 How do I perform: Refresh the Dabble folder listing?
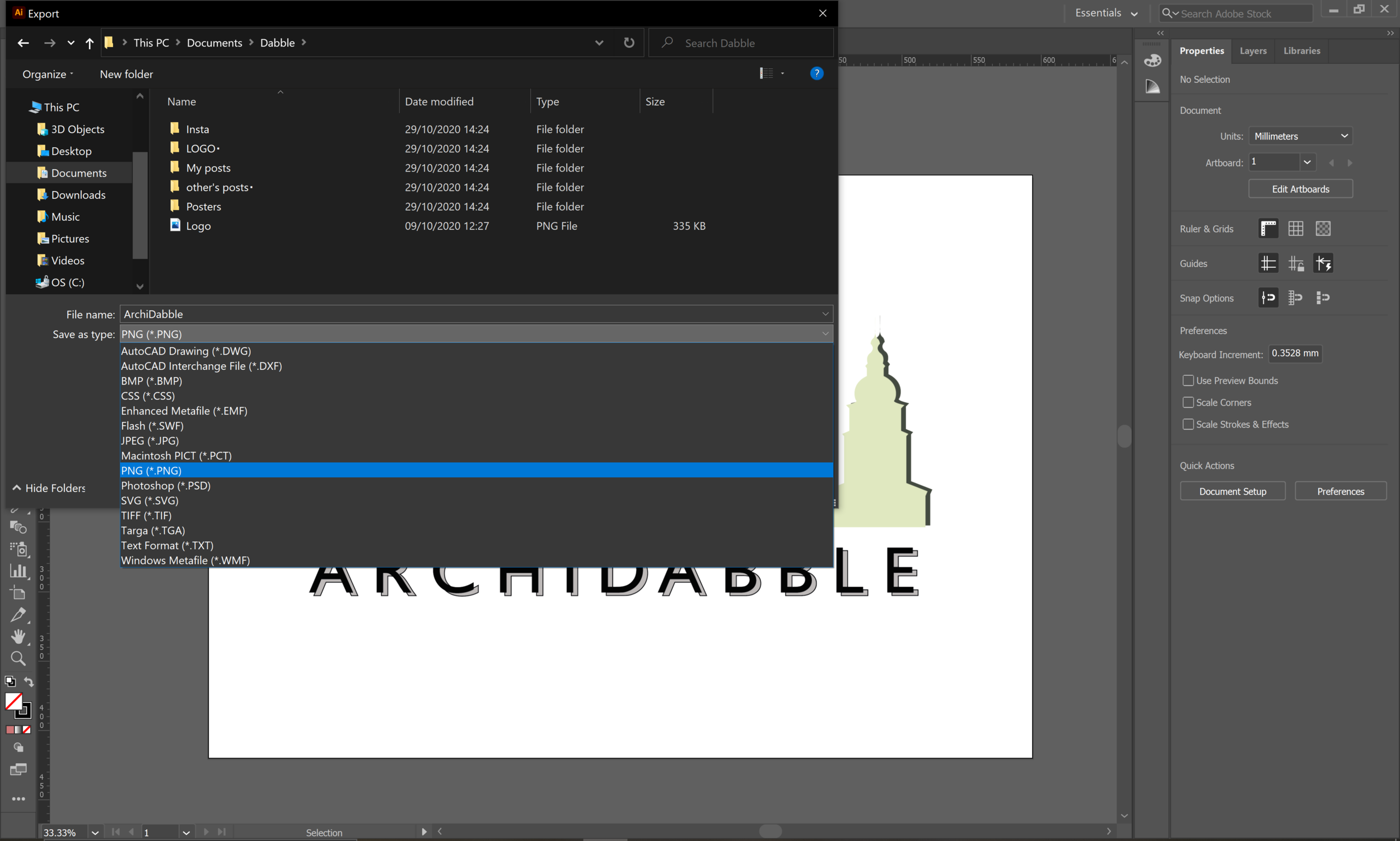click(629, 43)
